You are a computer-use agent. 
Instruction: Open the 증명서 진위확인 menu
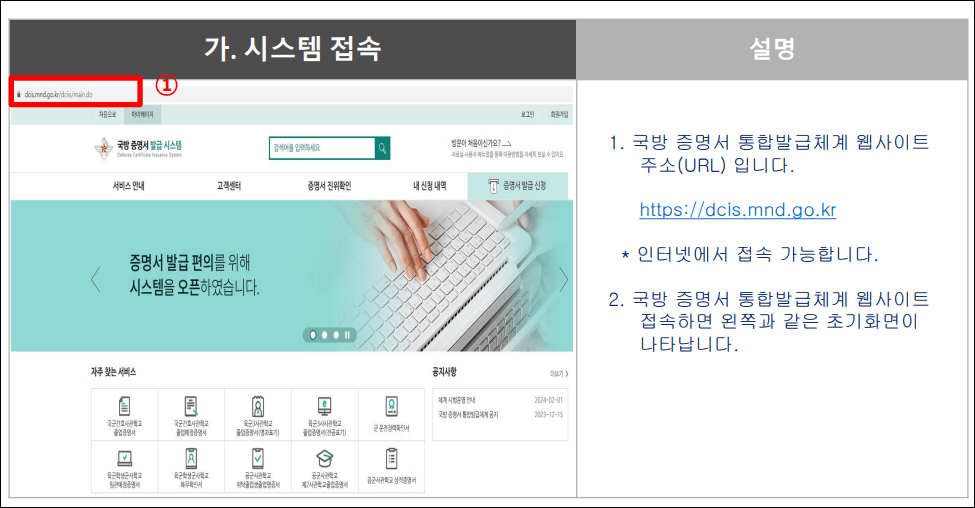[x=328, y=186]
